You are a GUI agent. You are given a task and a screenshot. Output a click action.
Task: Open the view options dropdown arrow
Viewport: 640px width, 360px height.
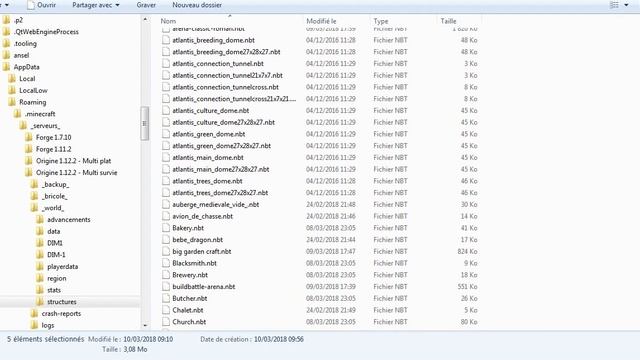627,5
